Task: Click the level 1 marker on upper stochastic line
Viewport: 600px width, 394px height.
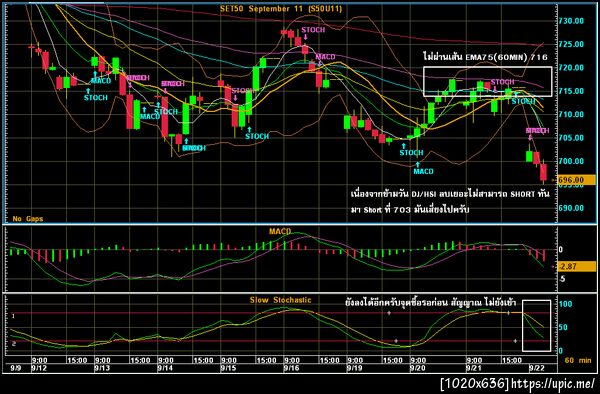Action: tap(13, 316)
